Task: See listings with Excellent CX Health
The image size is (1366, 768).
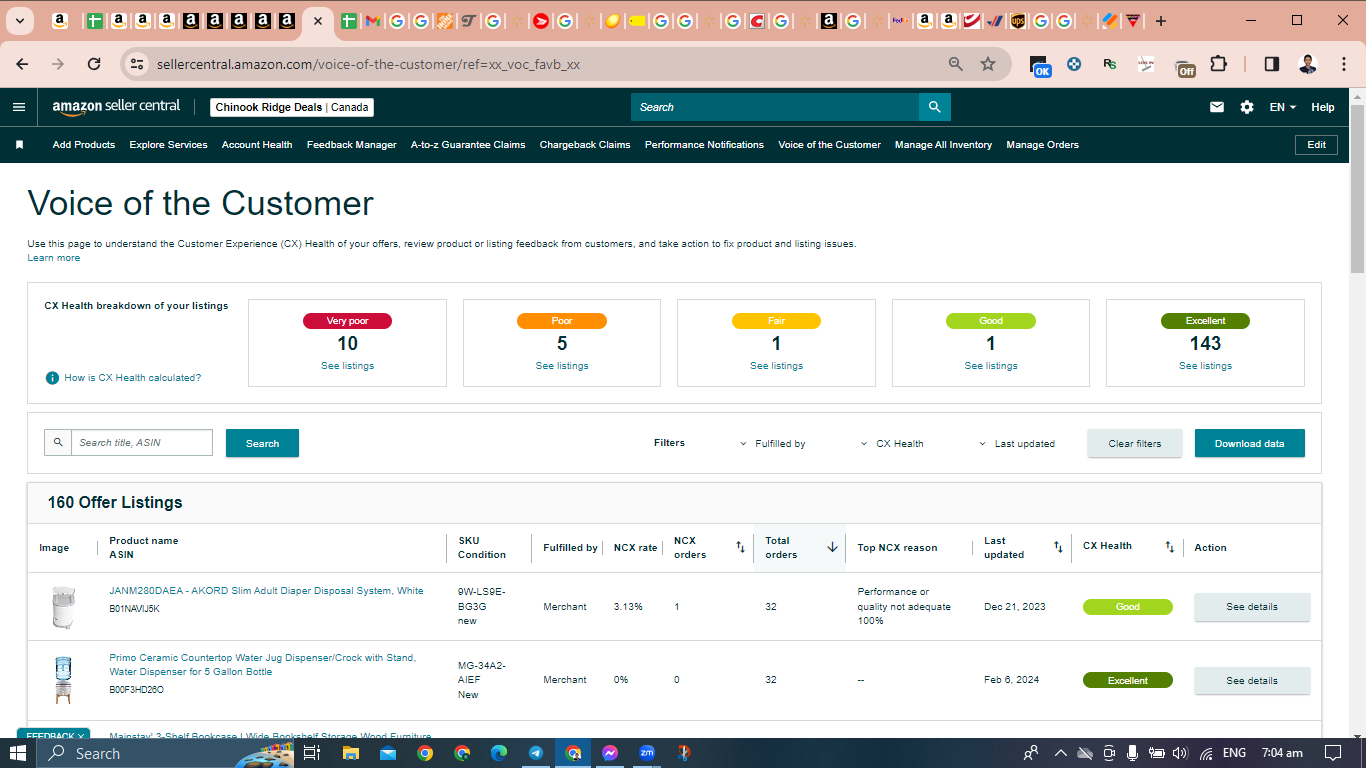Action: coord(1205,366)
